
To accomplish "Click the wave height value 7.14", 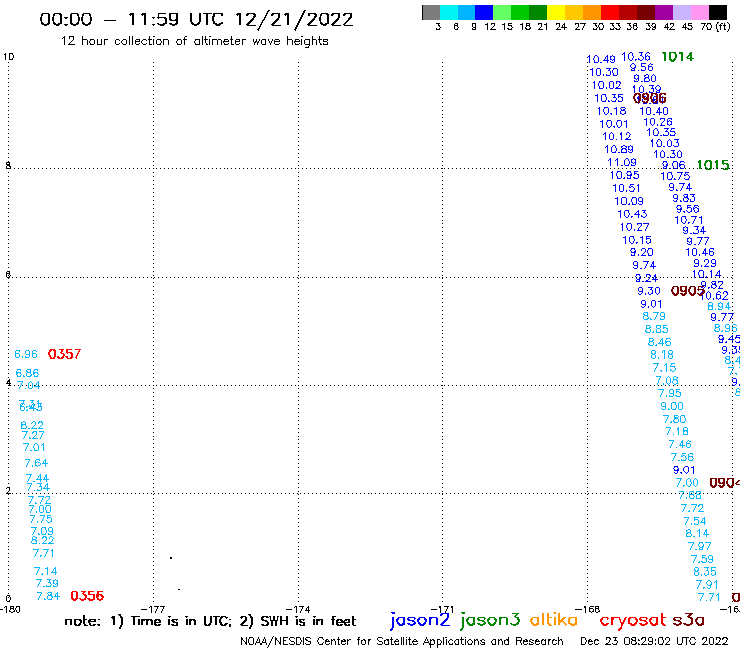I will (x=46, y=572).
